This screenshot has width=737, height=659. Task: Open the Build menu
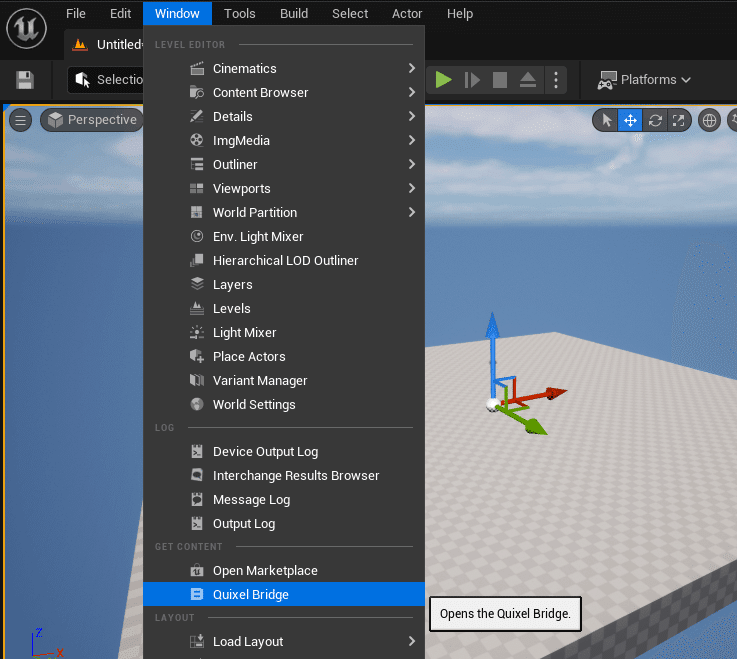coord(294,14)
